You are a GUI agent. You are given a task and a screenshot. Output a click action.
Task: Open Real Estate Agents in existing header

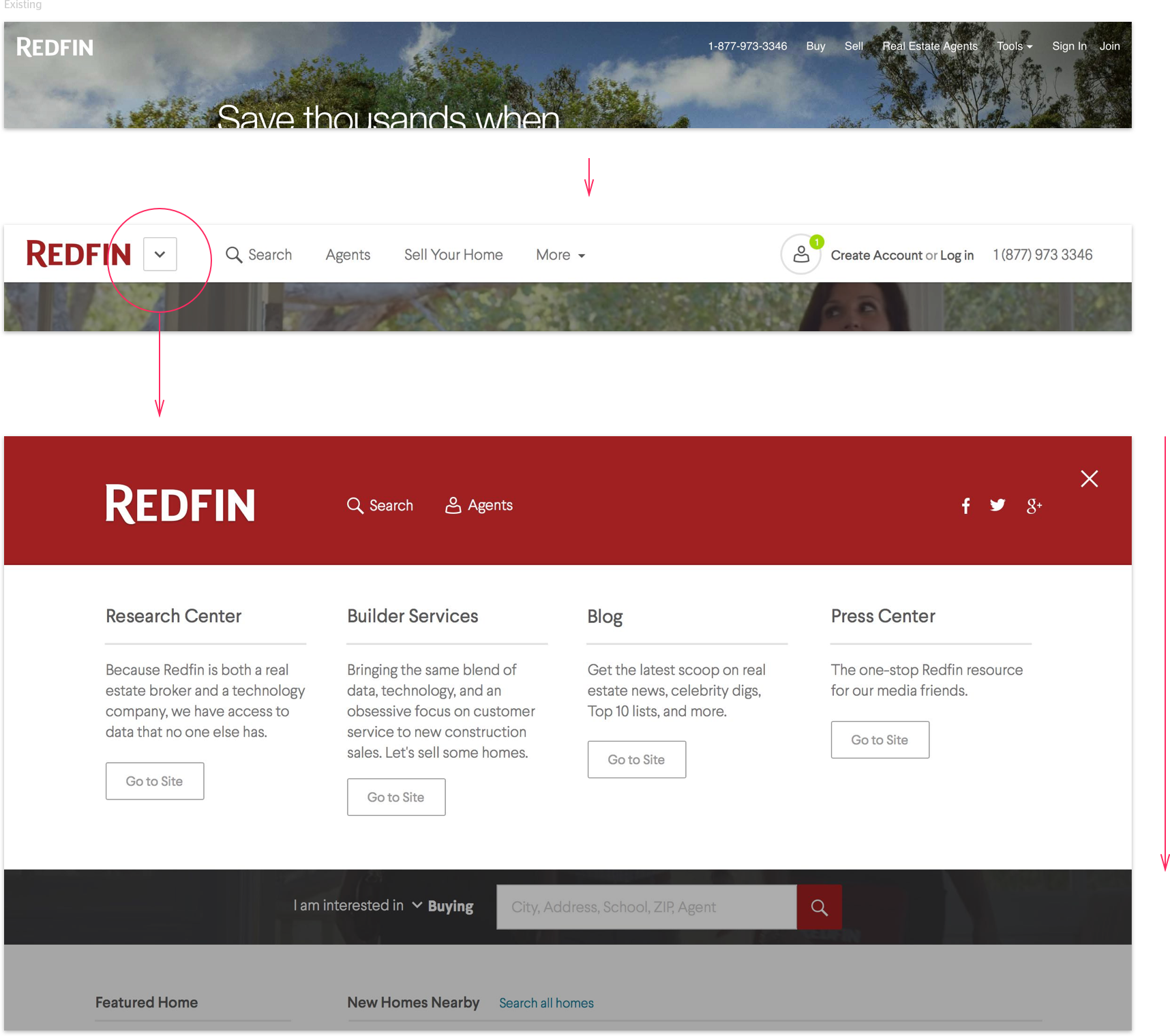pos(930,46)
